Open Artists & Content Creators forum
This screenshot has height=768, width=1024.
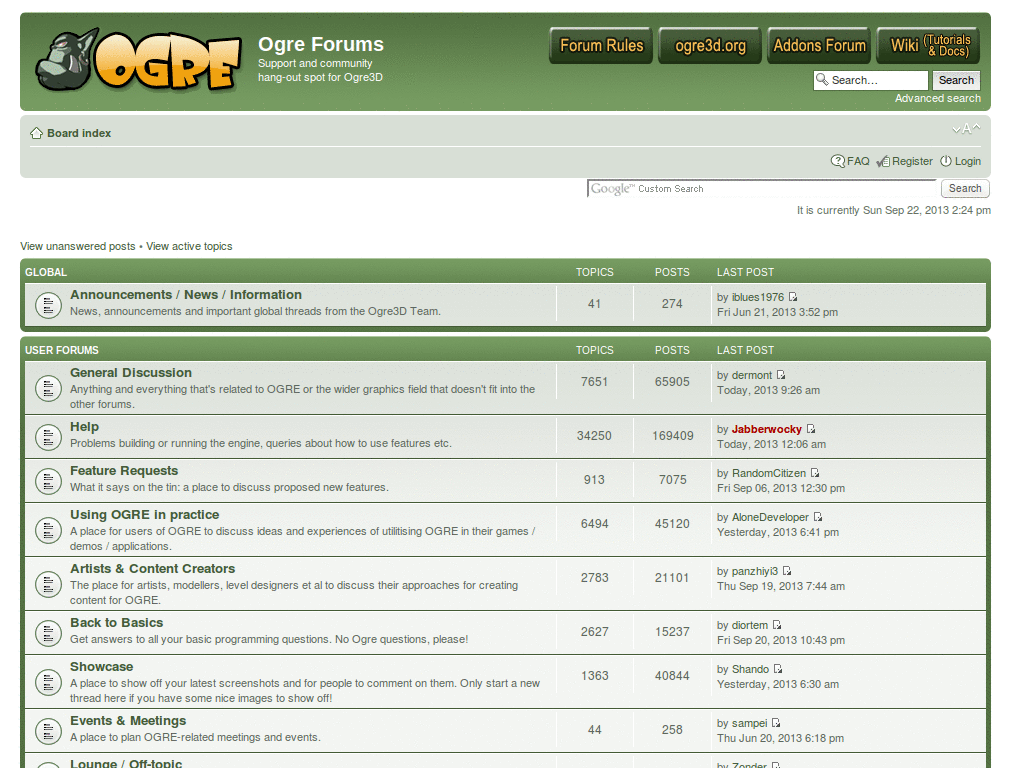pyautogui.click(x=153, y=569)
